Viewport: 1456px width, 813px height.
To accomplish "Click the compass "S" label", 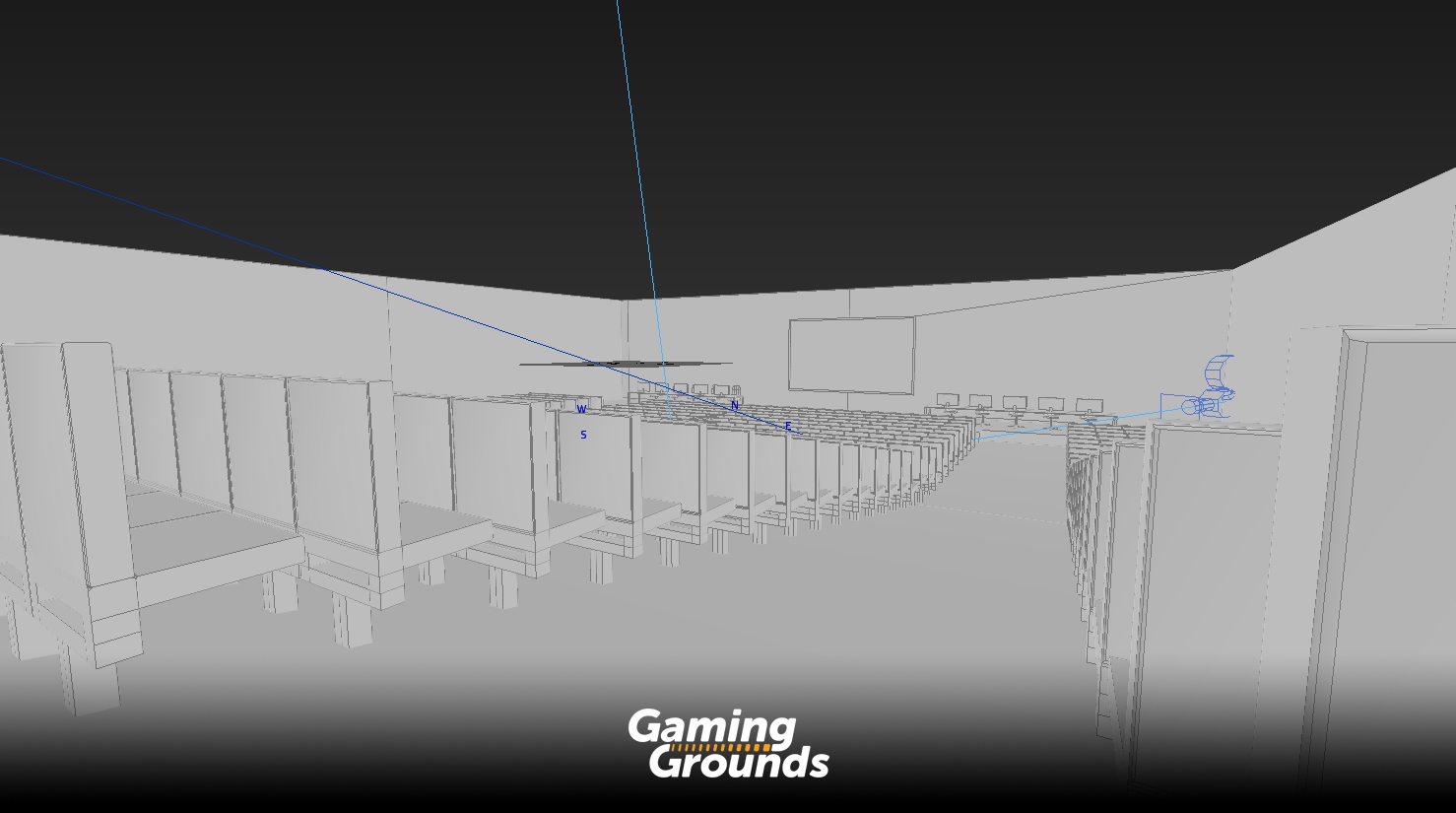I will tap(583, 435).
